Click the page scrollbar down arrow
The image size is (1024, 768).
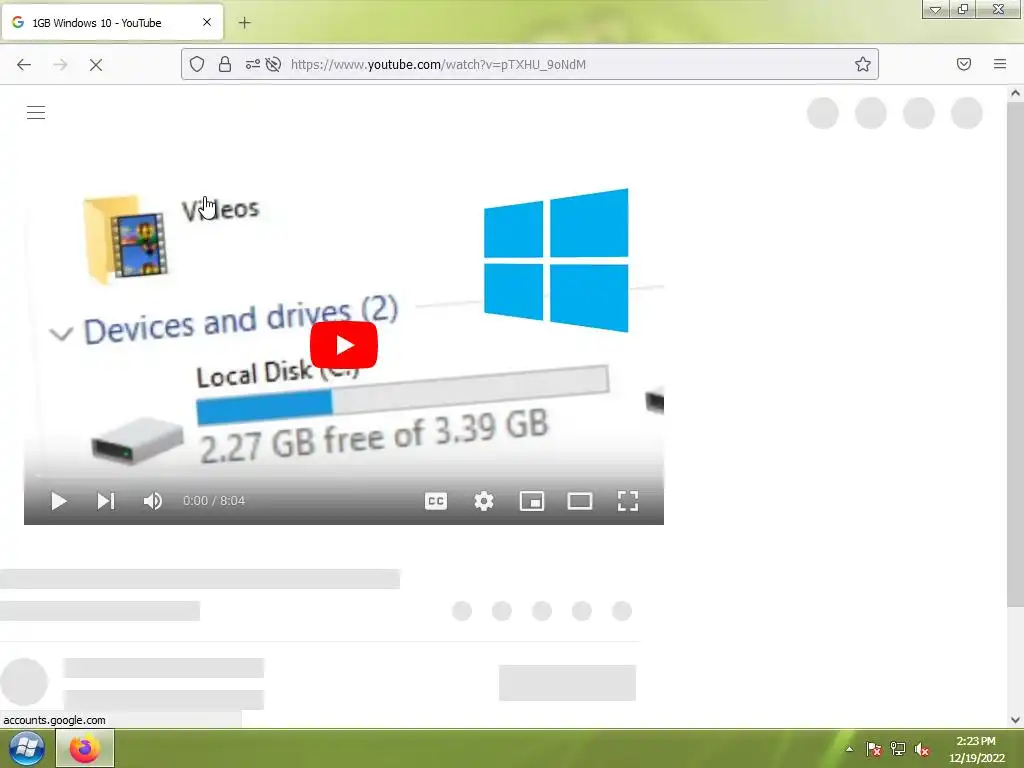1016,720
